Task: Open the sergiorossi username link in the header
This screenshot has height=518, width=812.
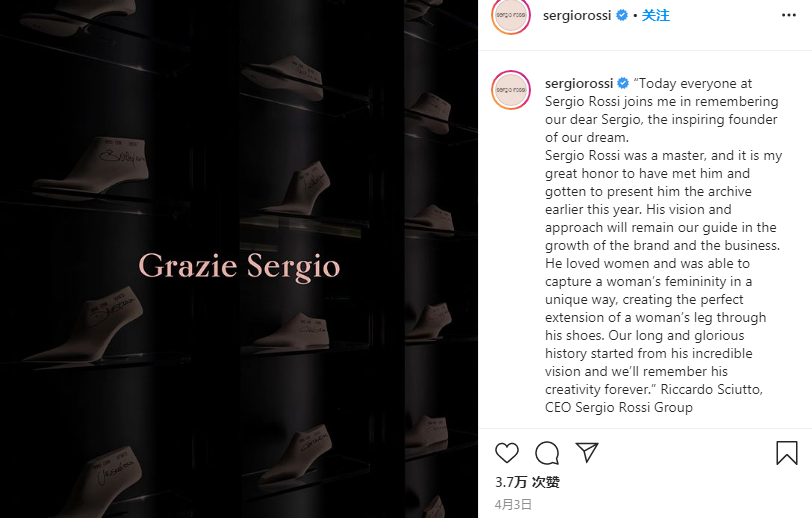Action: pyautogui.click(x=576, y=16)
